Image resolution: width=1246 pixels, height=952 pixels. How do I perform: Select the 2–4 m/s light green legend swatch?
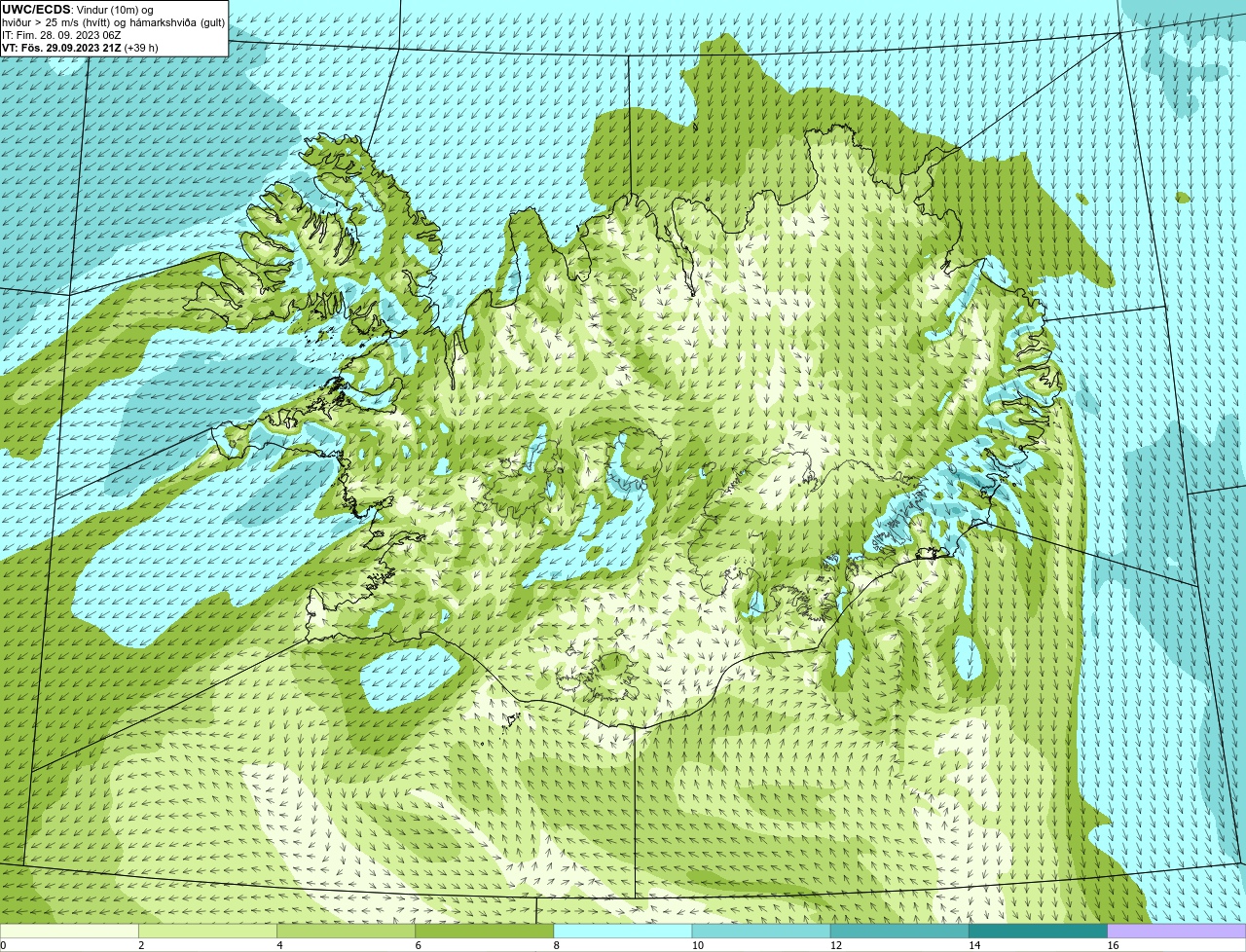(x=207, y=932)
